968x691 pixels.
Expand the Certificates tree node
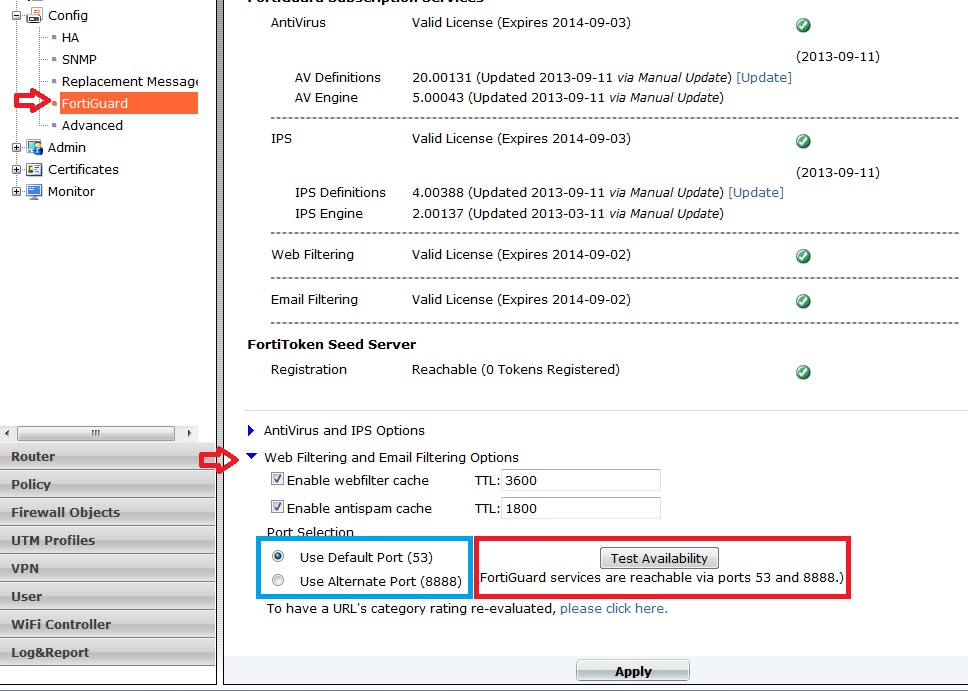17,169
